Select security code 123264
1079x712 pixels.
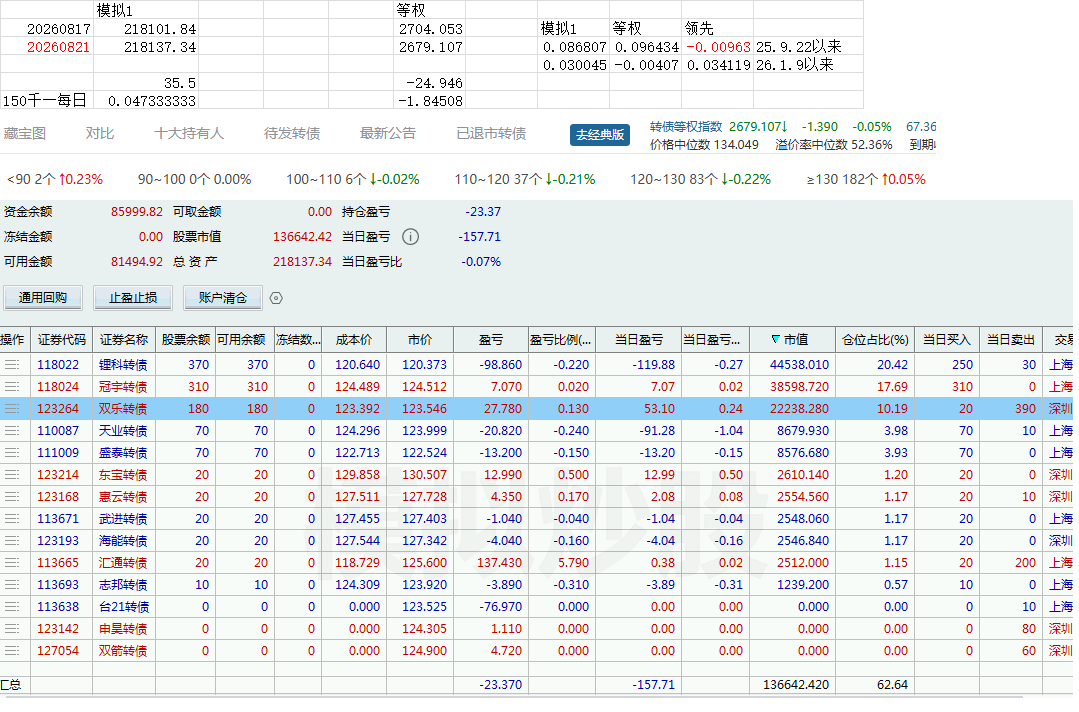(58, 409)
